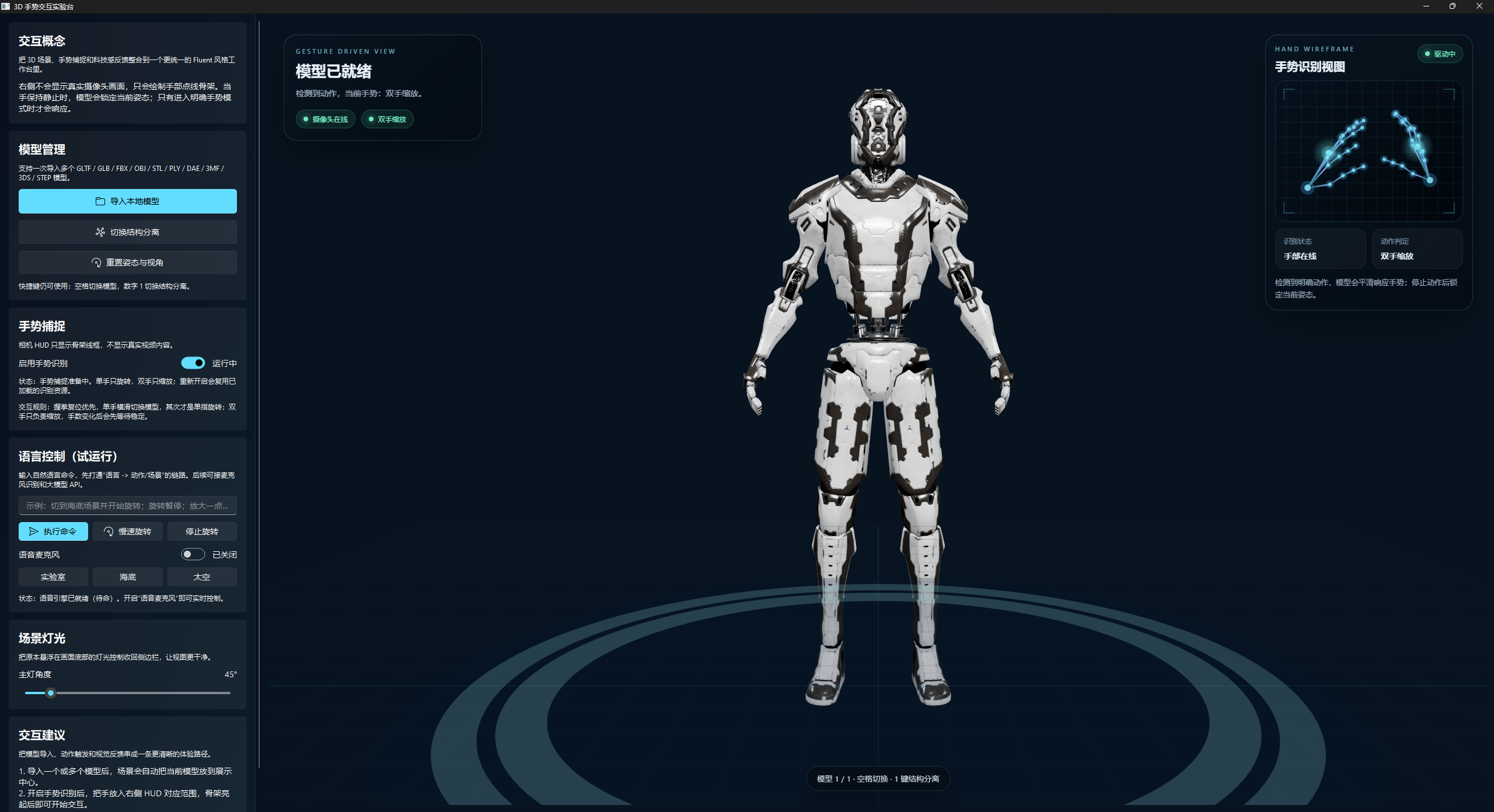Click the 驱动中 status badge
The height and width of the screenshot is (812, 1494).
click(x=1440, y=54)
